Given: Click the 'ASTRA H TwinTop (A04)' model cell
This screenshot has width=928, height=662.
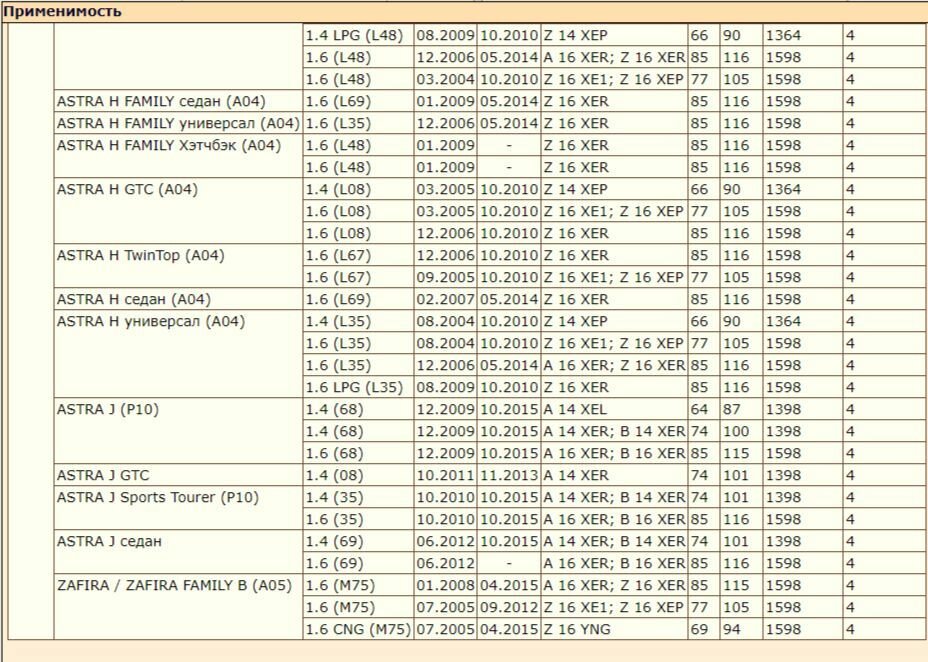Looking at the screenshot, I should point(178,266).
